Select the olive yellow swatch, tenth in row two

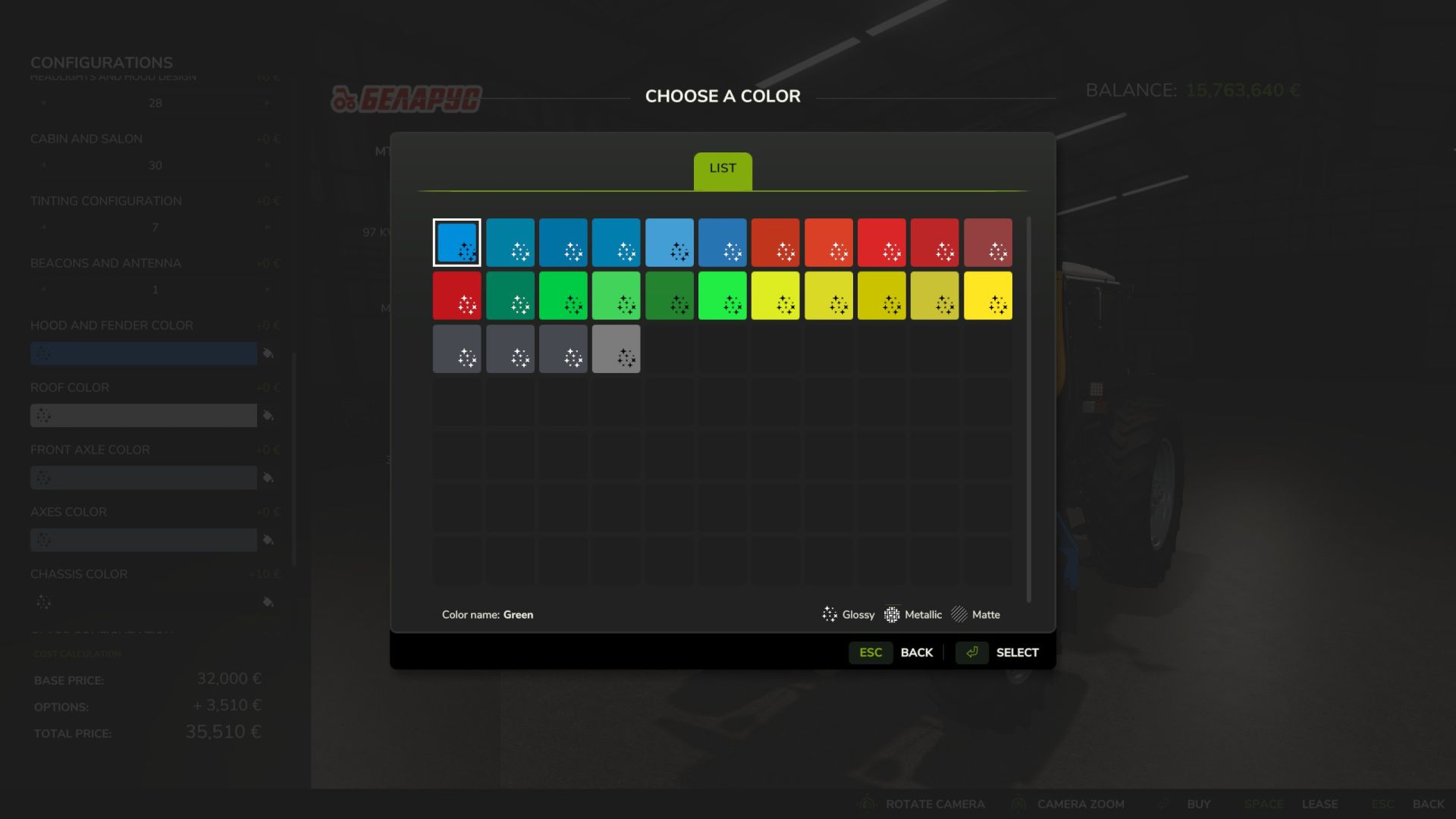[935, 296]
